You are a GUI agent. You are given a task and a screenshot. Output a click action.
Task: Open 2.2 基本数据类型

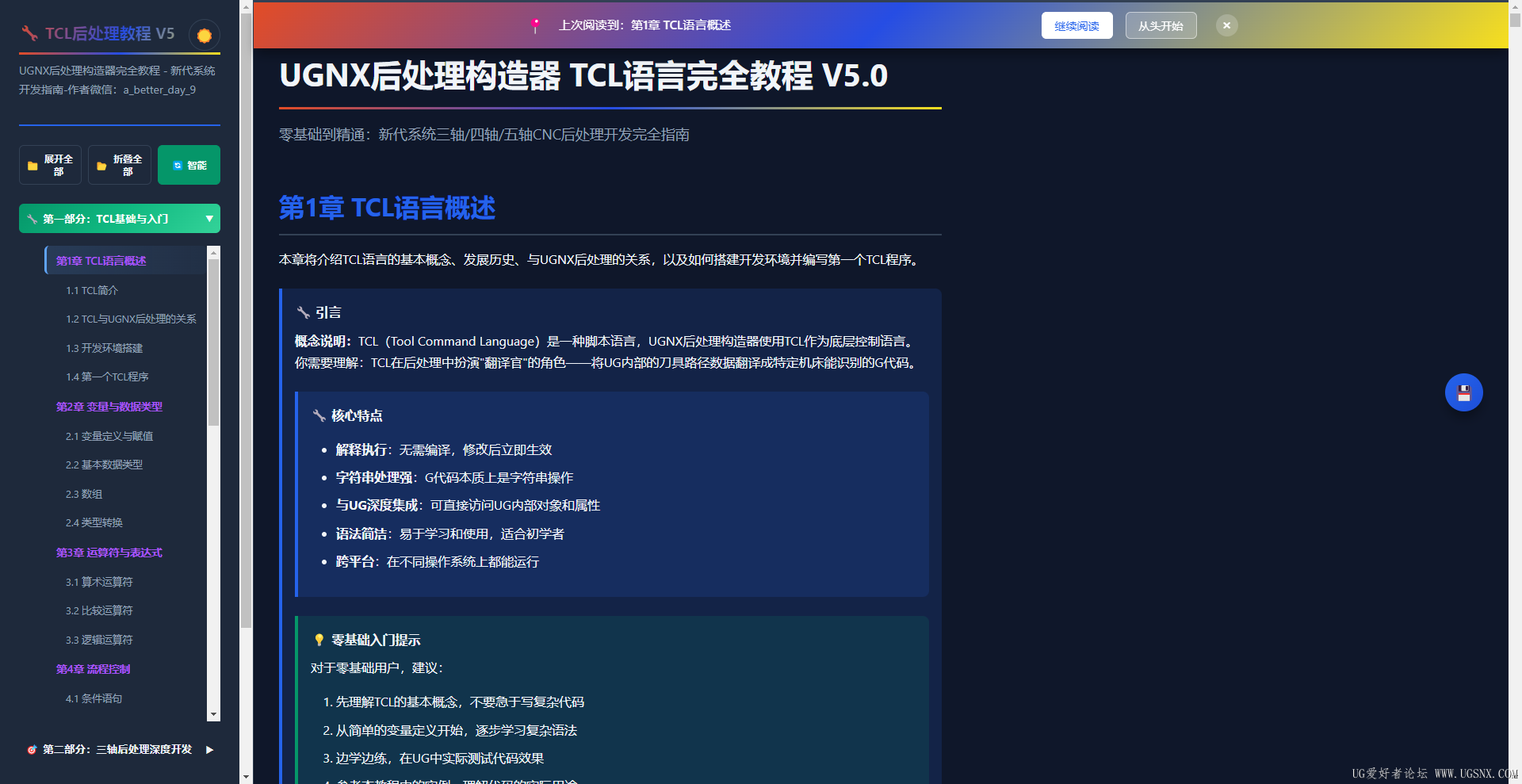(x=104, y=465)
